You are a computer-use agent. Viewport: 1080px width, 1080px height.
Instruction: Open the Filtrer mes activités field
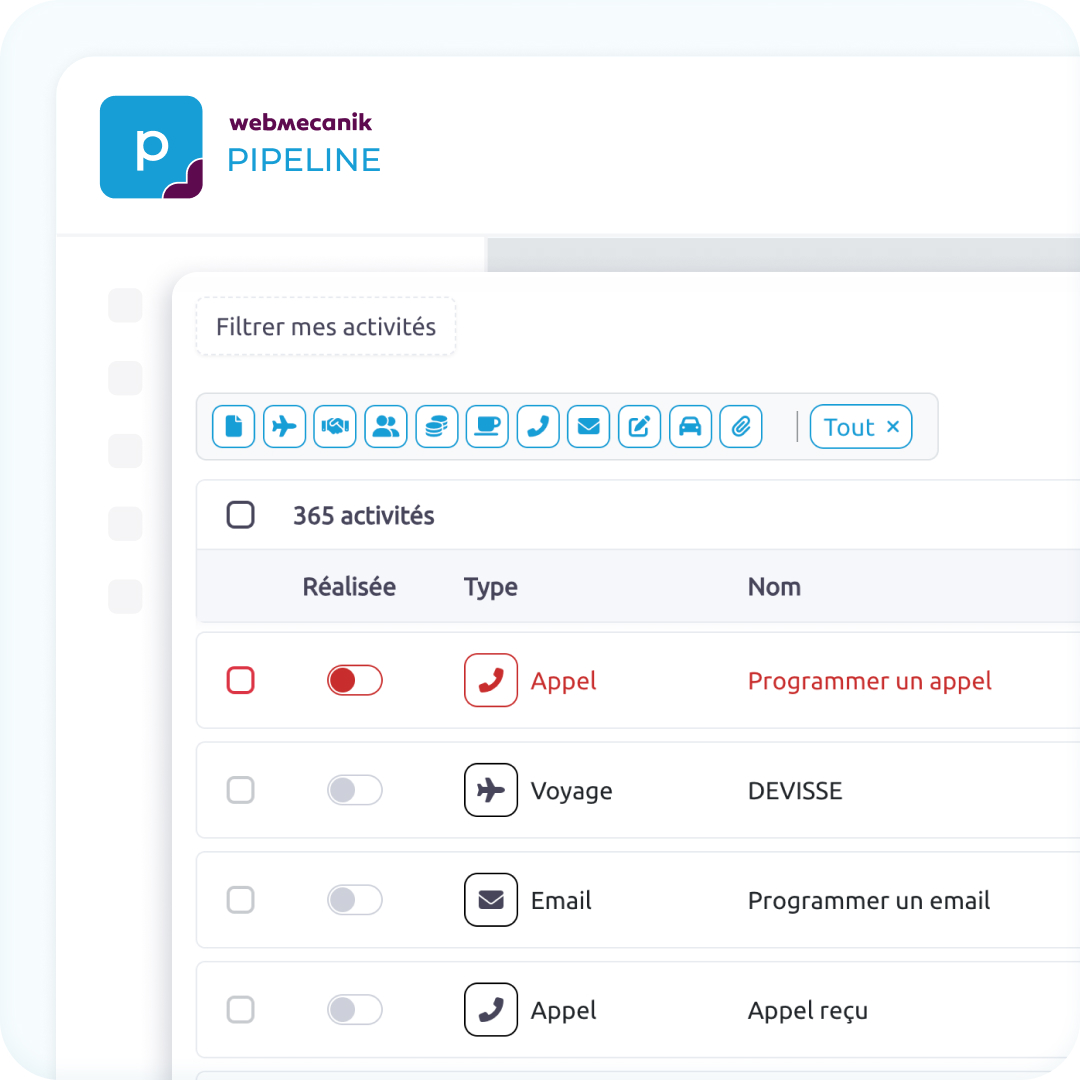pyautogui.click(x=325, y=326)
